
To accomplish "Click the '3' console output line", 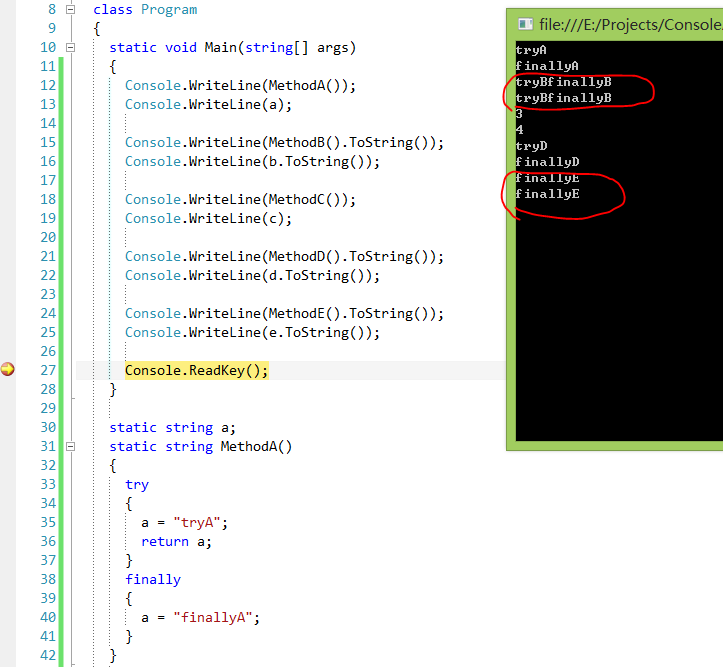I will (519, 114).
